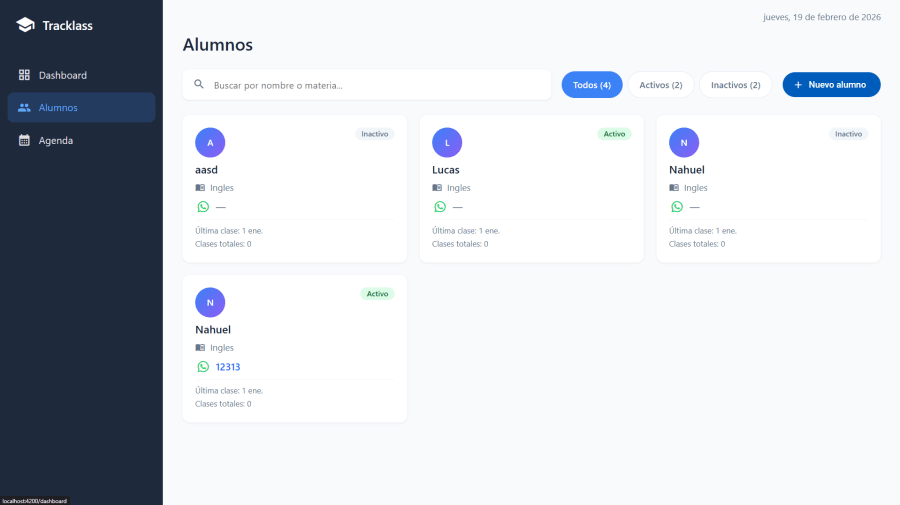The height and width of the screenshot is (505, 900).
Task: Click Clases totales: 0 on Lucas card
Action: click(460, 244)
